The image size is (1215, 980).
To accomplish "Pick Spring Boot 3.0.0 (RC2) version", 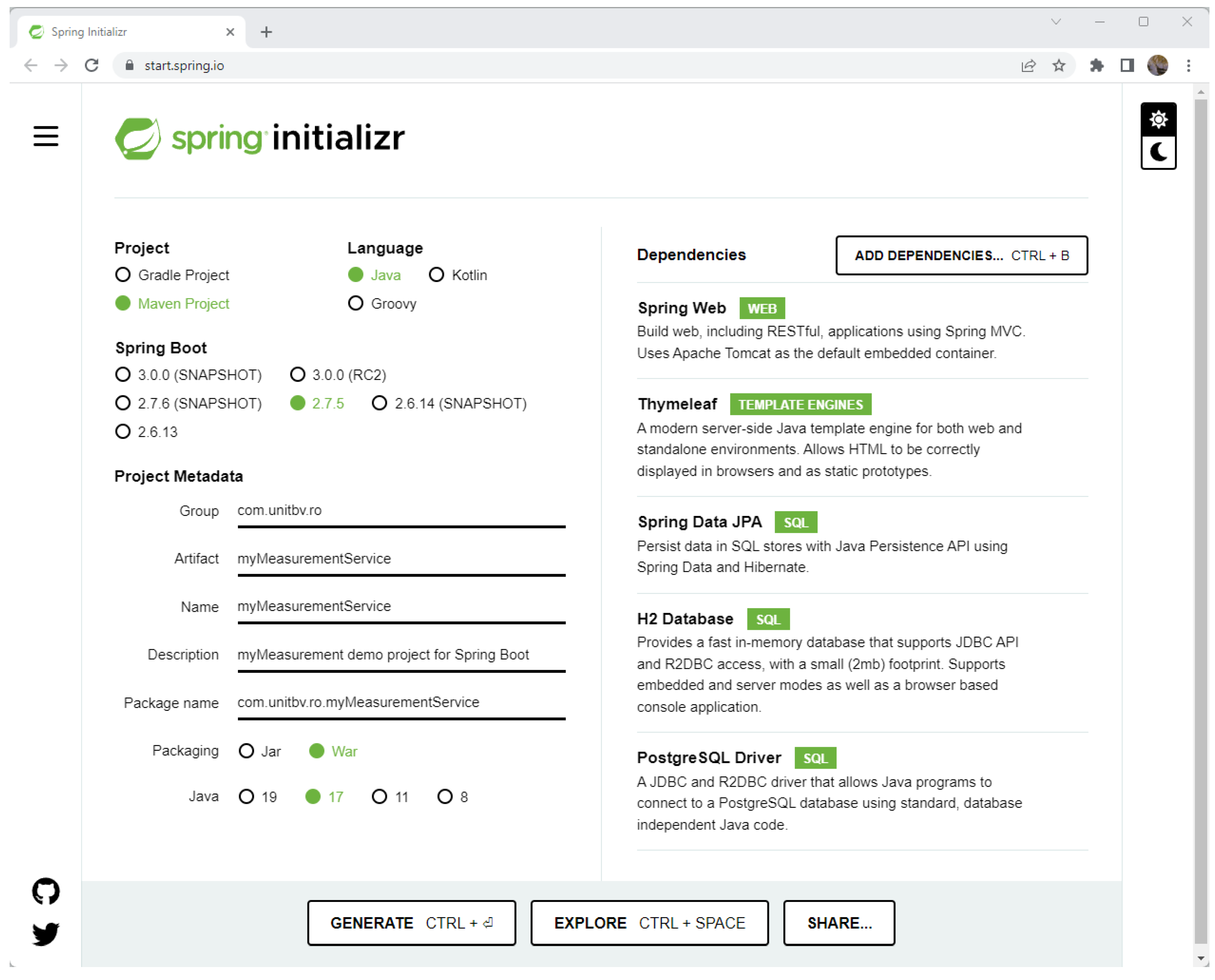I will coord(297,374).
